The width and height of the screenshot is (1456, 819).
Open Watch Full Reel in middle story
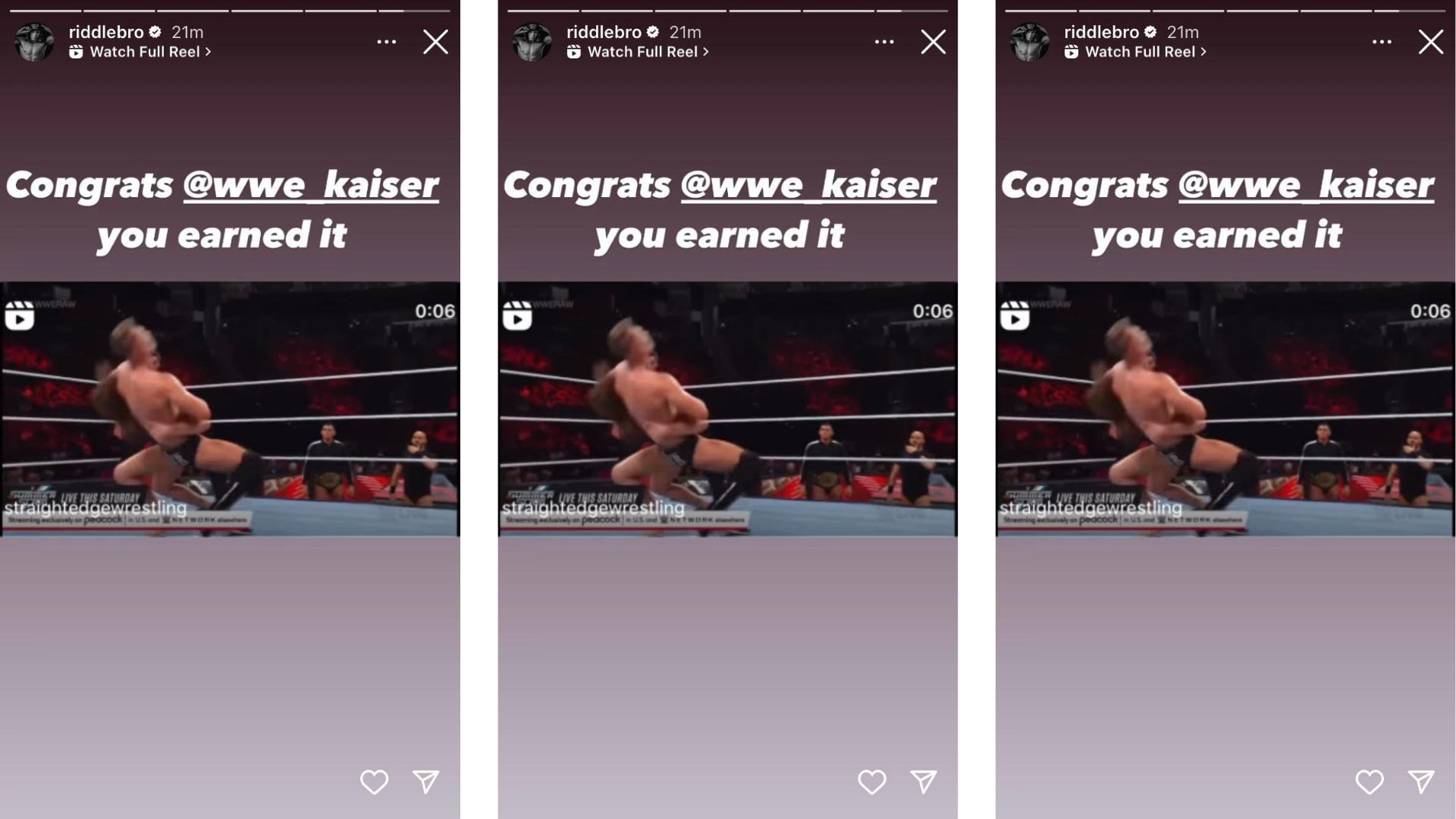[638, 52]
